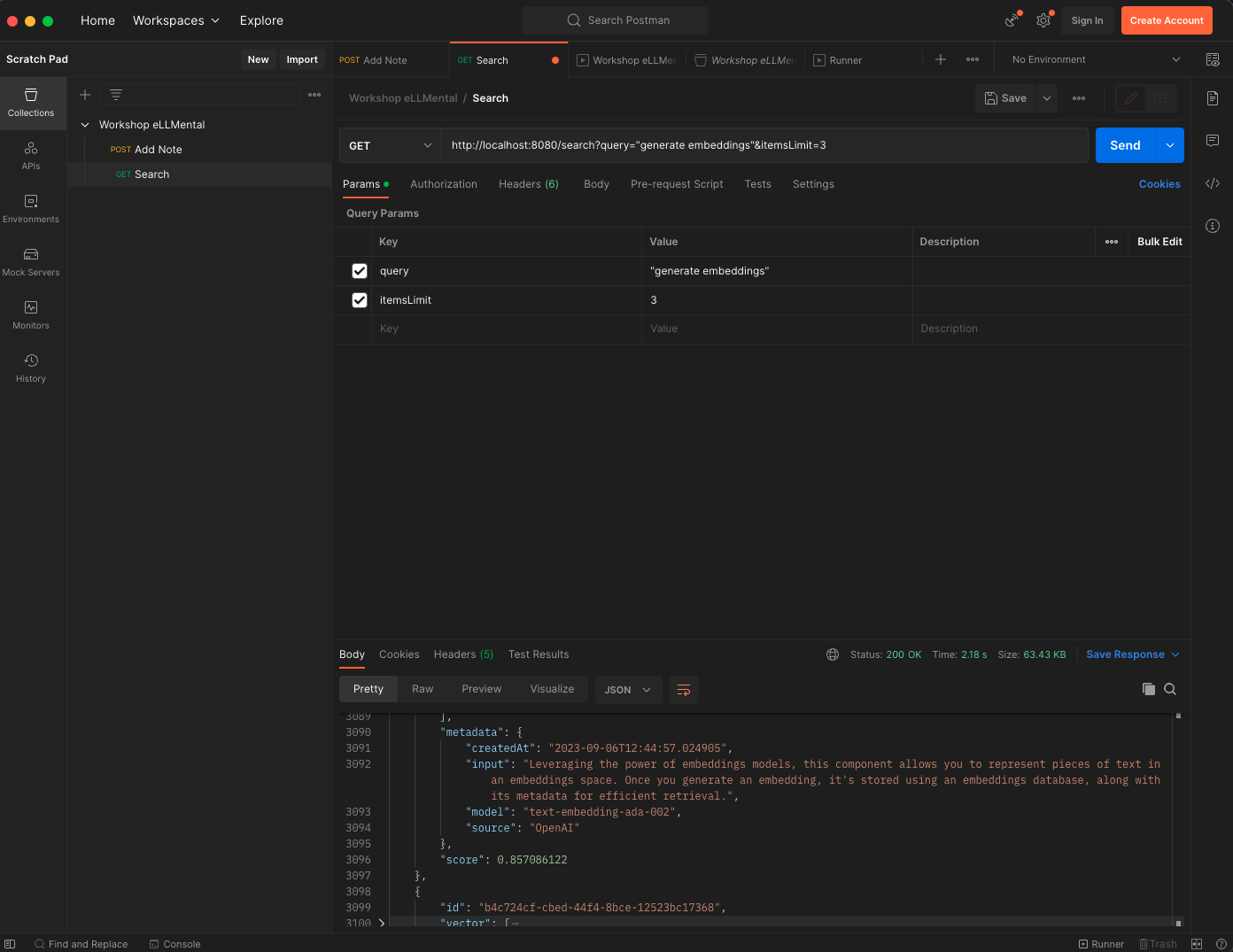1233x952 pixels.
Task: Switch to the request Body tab
Action: (x=596, y=184)
